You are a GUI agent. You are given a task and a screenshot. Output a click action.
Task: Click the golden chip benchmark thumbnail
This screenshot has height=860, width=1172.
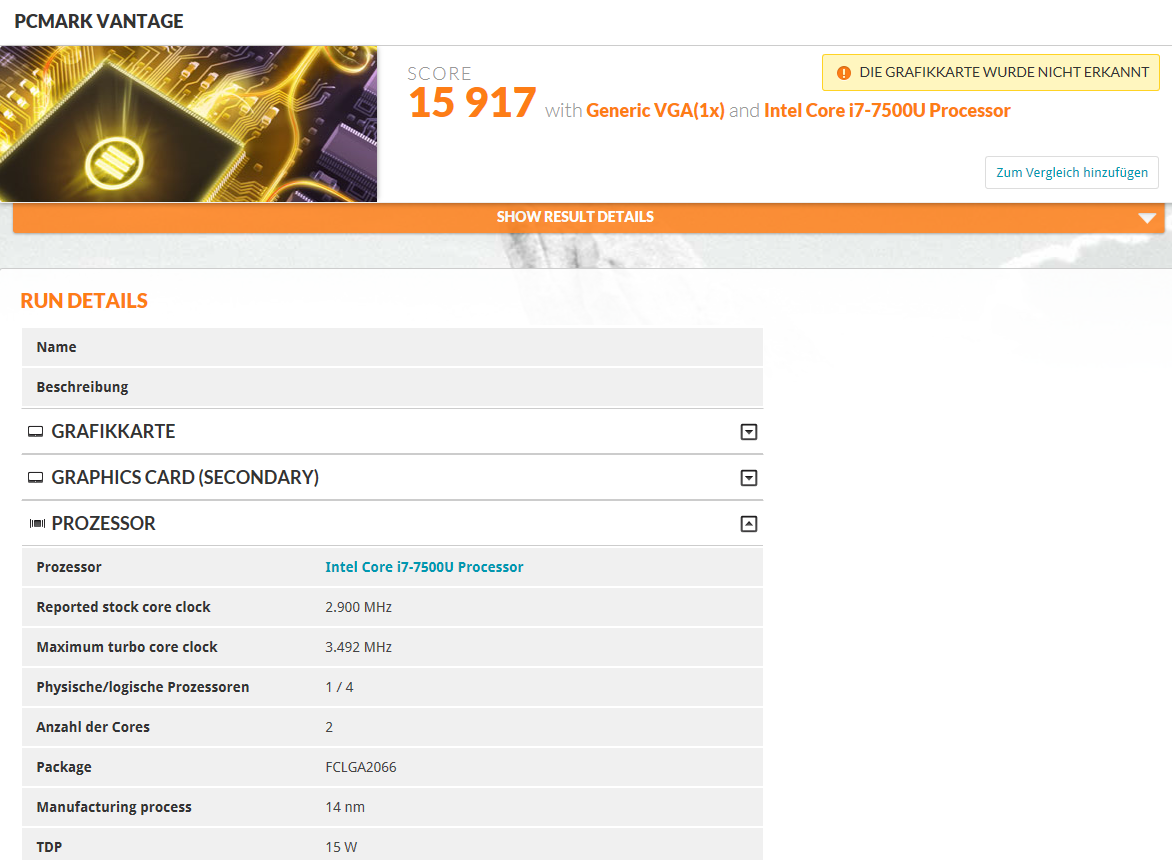point(188,124)
